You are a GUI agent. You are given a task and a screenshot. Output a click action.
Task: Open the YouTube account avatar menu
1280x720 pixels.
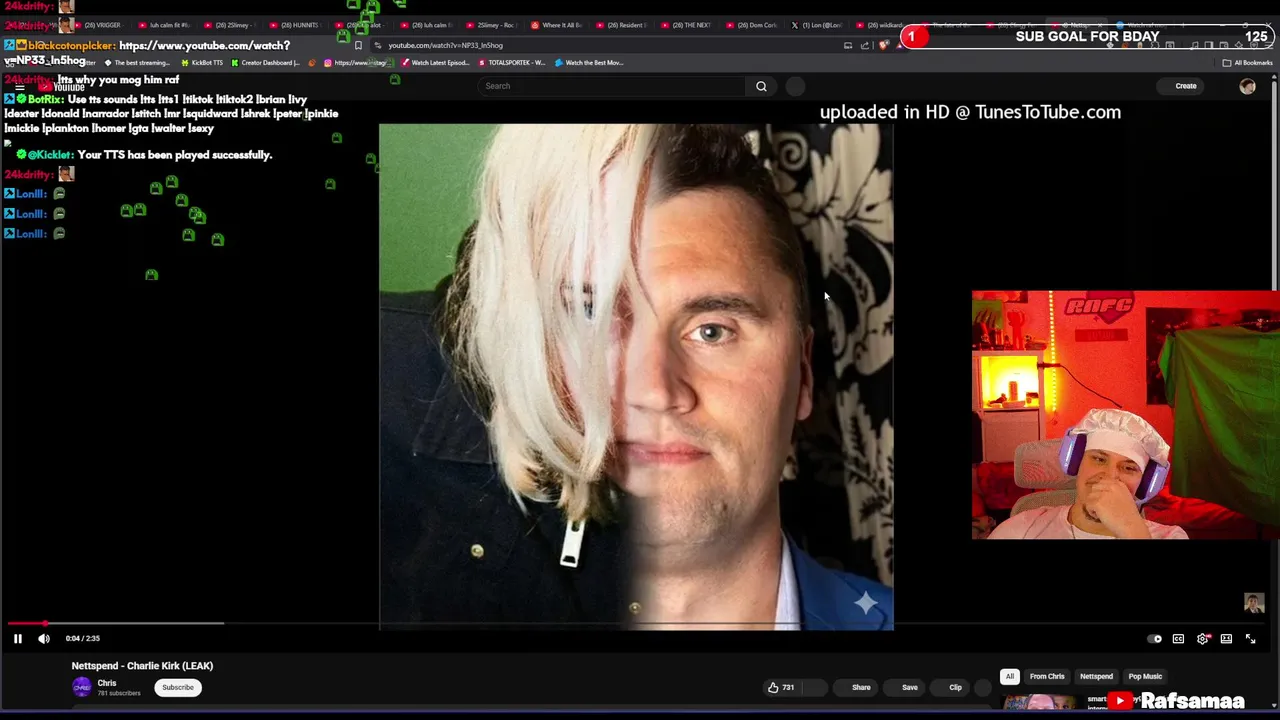click(x=1247, y=86)
